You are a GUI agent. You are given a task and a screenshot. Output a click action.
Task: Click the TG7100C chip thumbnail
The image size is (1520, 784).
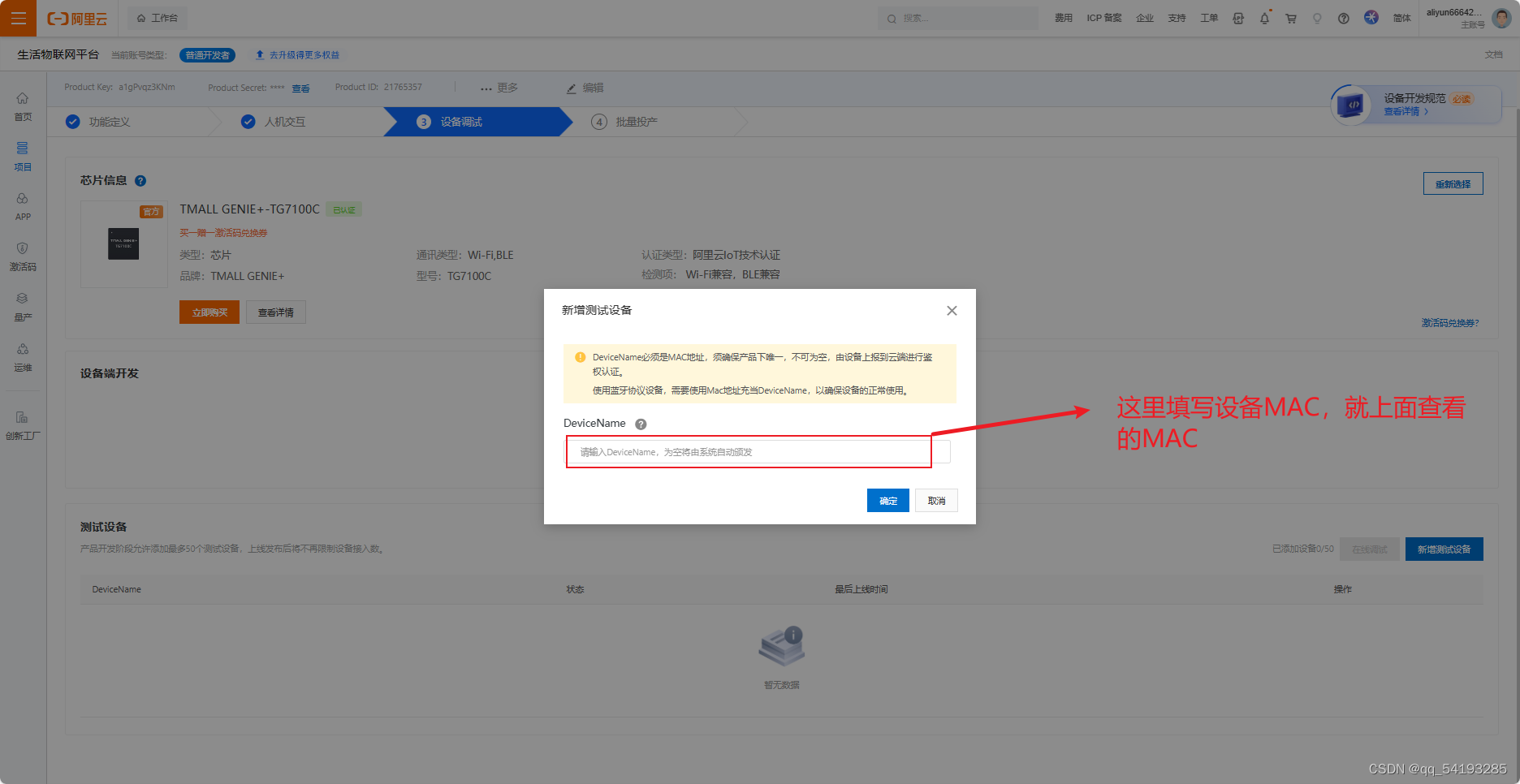point(123,243)
